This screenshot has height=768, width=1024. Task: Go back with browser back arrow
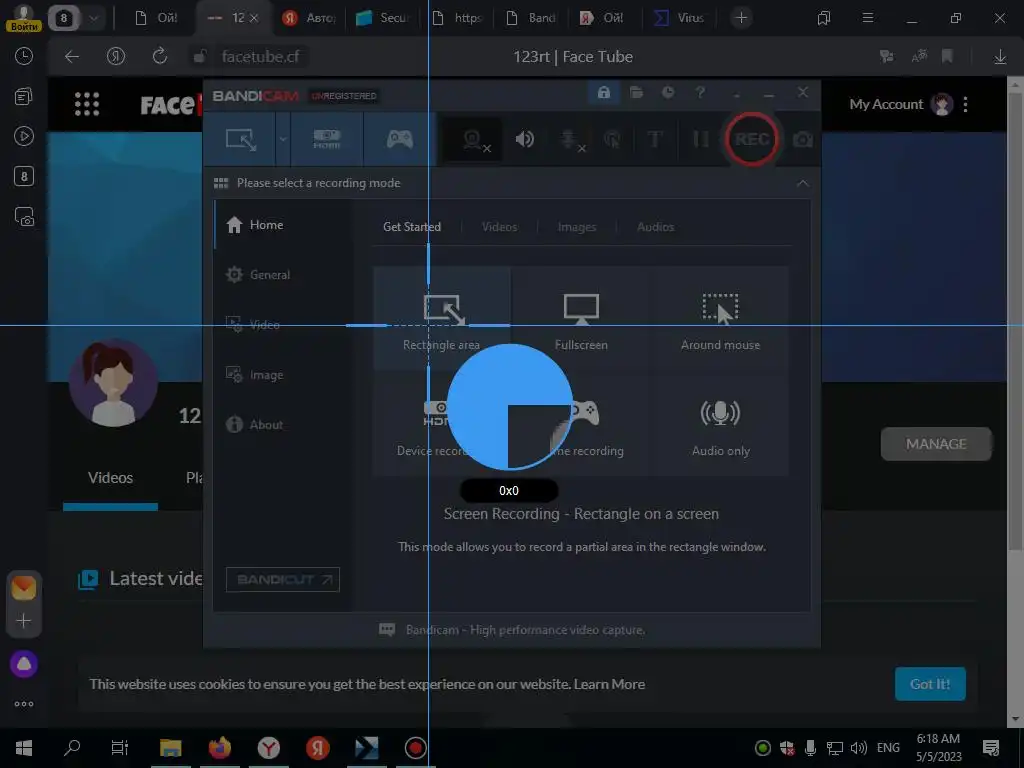72,57
